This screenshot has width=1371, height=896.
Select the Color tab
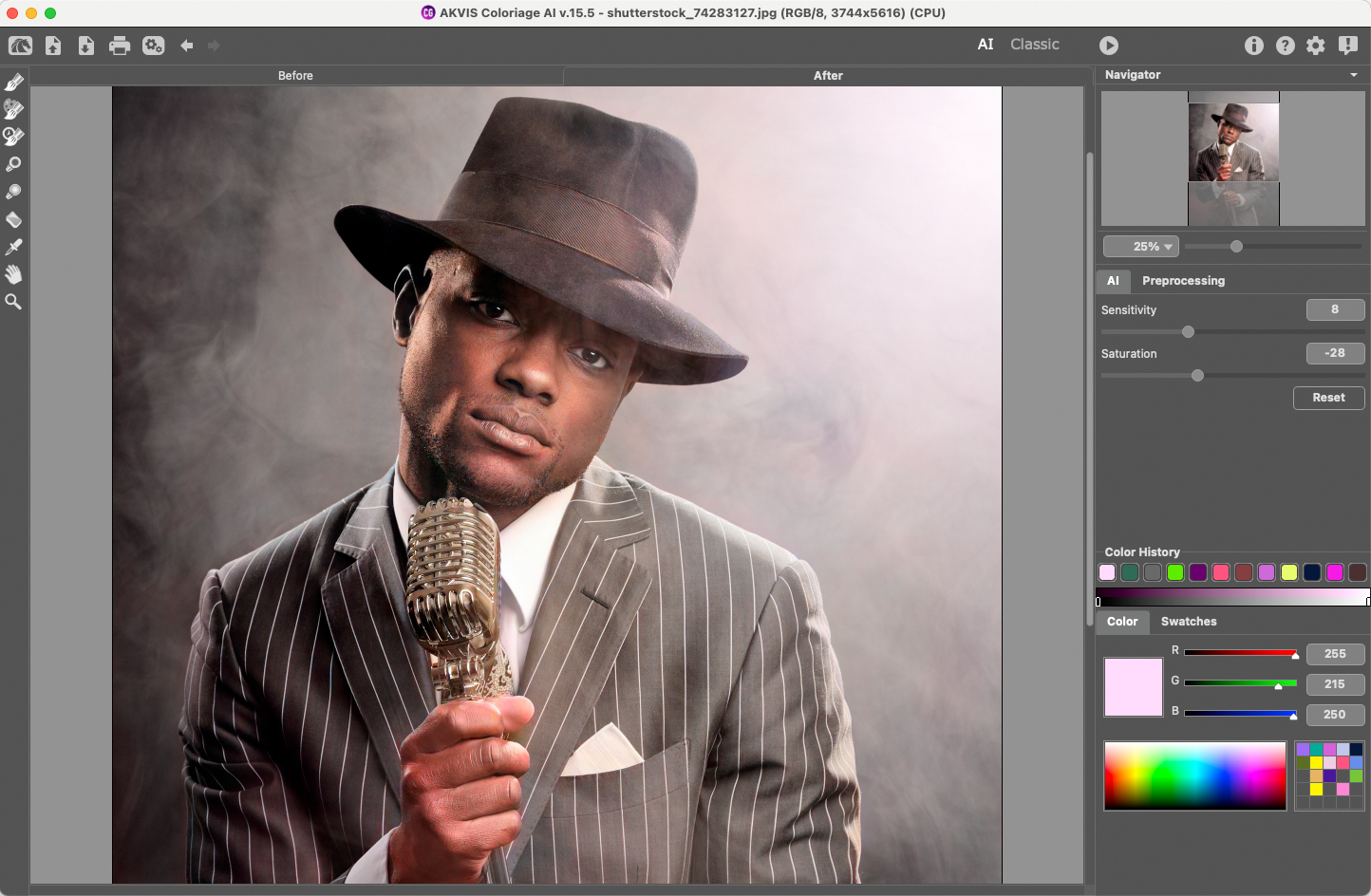(x=1122, y=622)
